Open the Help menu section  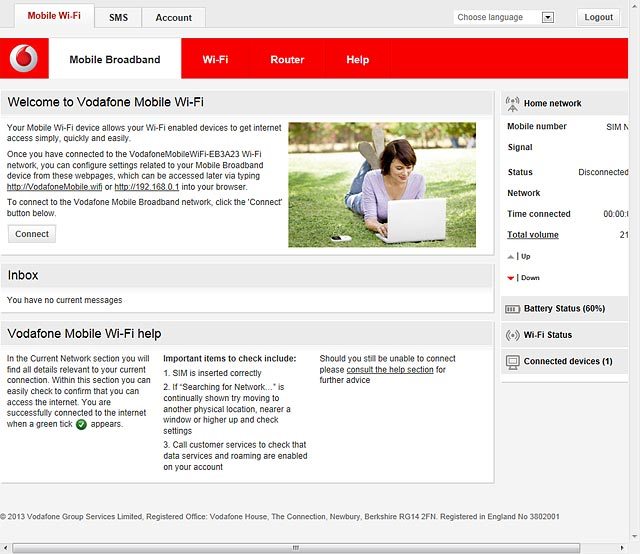tap(358, 60)
